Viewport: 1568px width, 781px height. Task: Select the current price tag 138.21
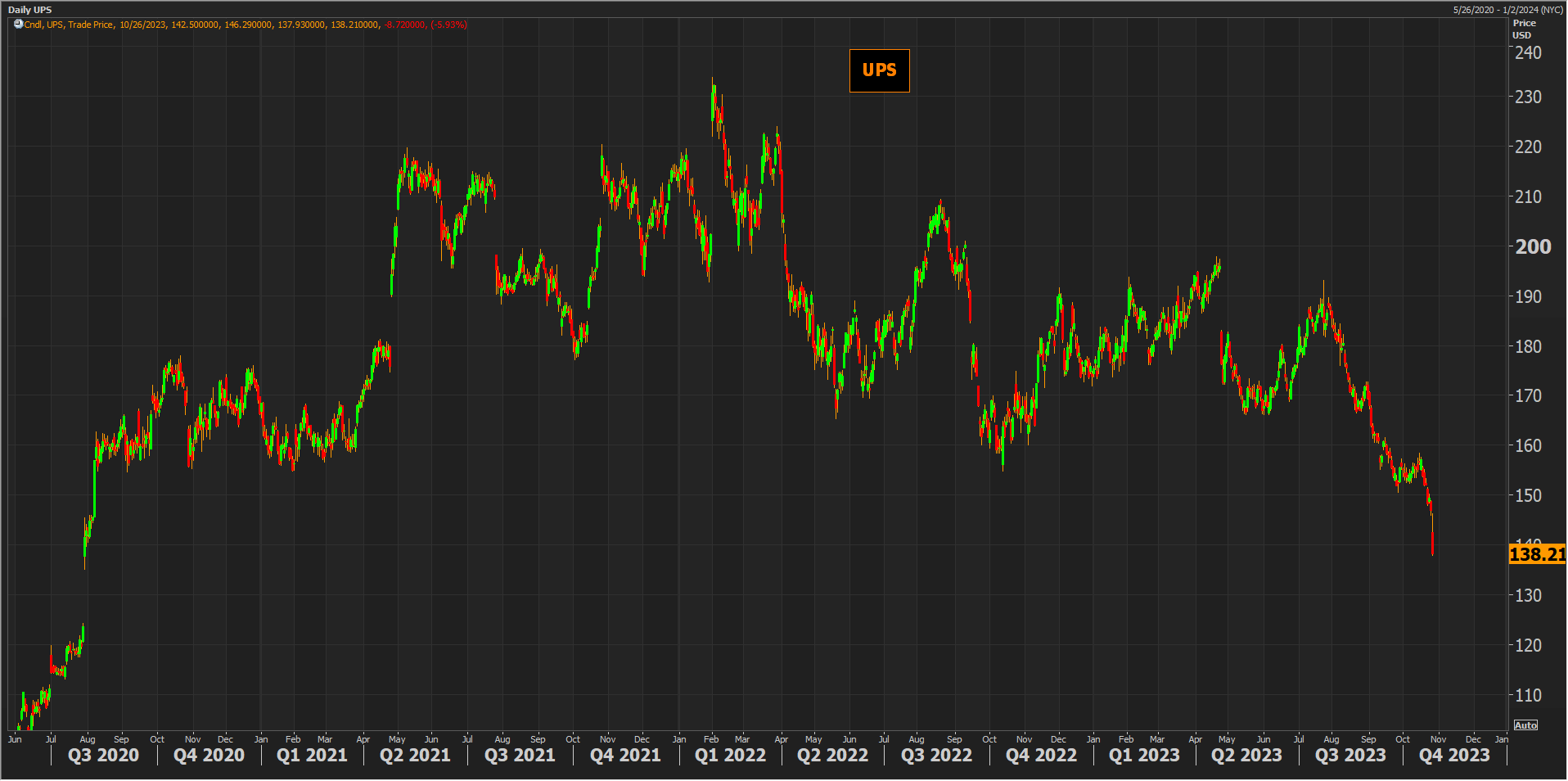pyautogui.click(x=1536, y=554)
